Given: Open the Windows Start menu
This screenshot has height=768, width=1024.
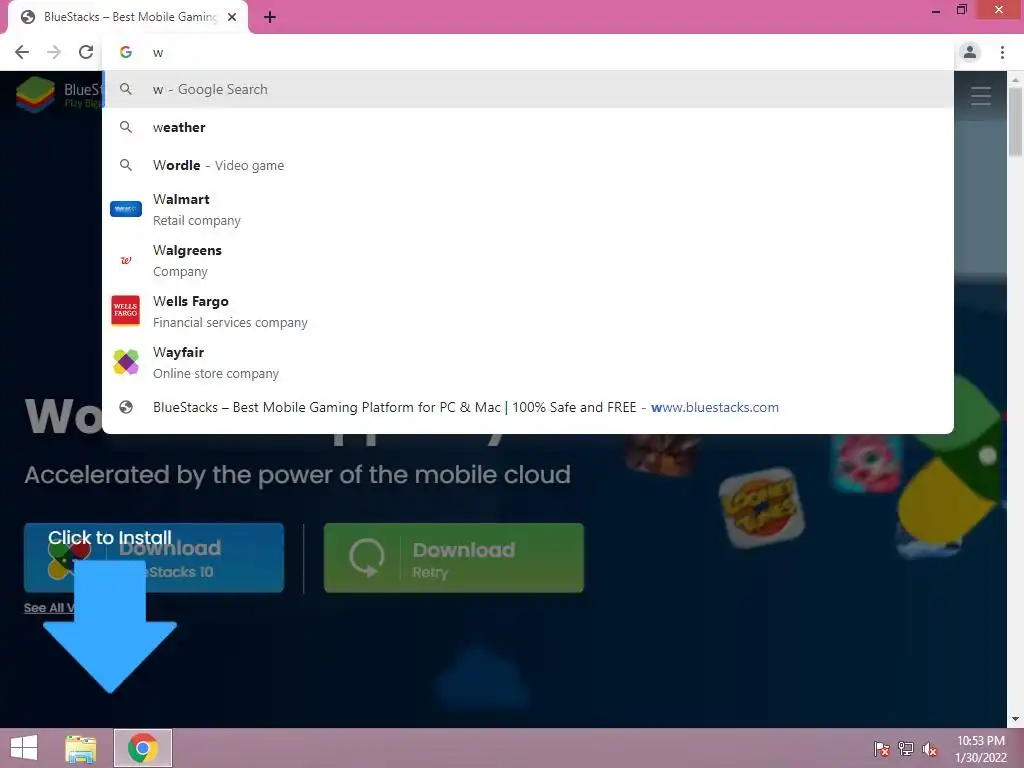Looking at the screenshot, I should pyautogui.click(x=24, y=748).
